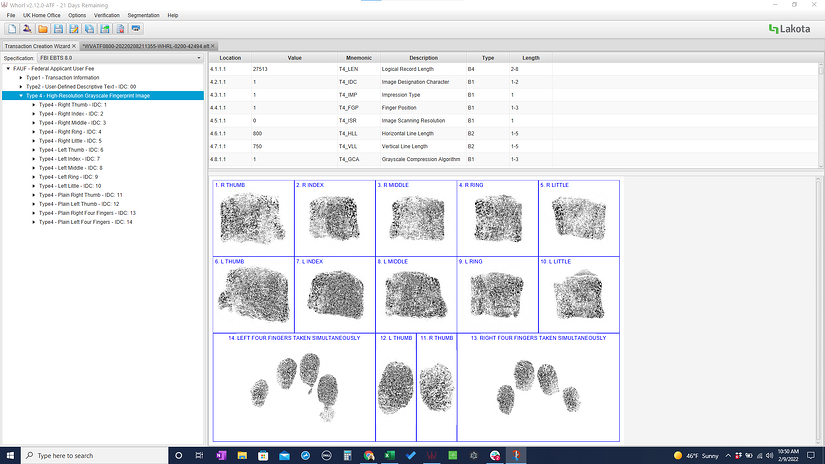Expand the Type1 - Transaction Information node
Screen dimensions: 825x464
point(21,77)
